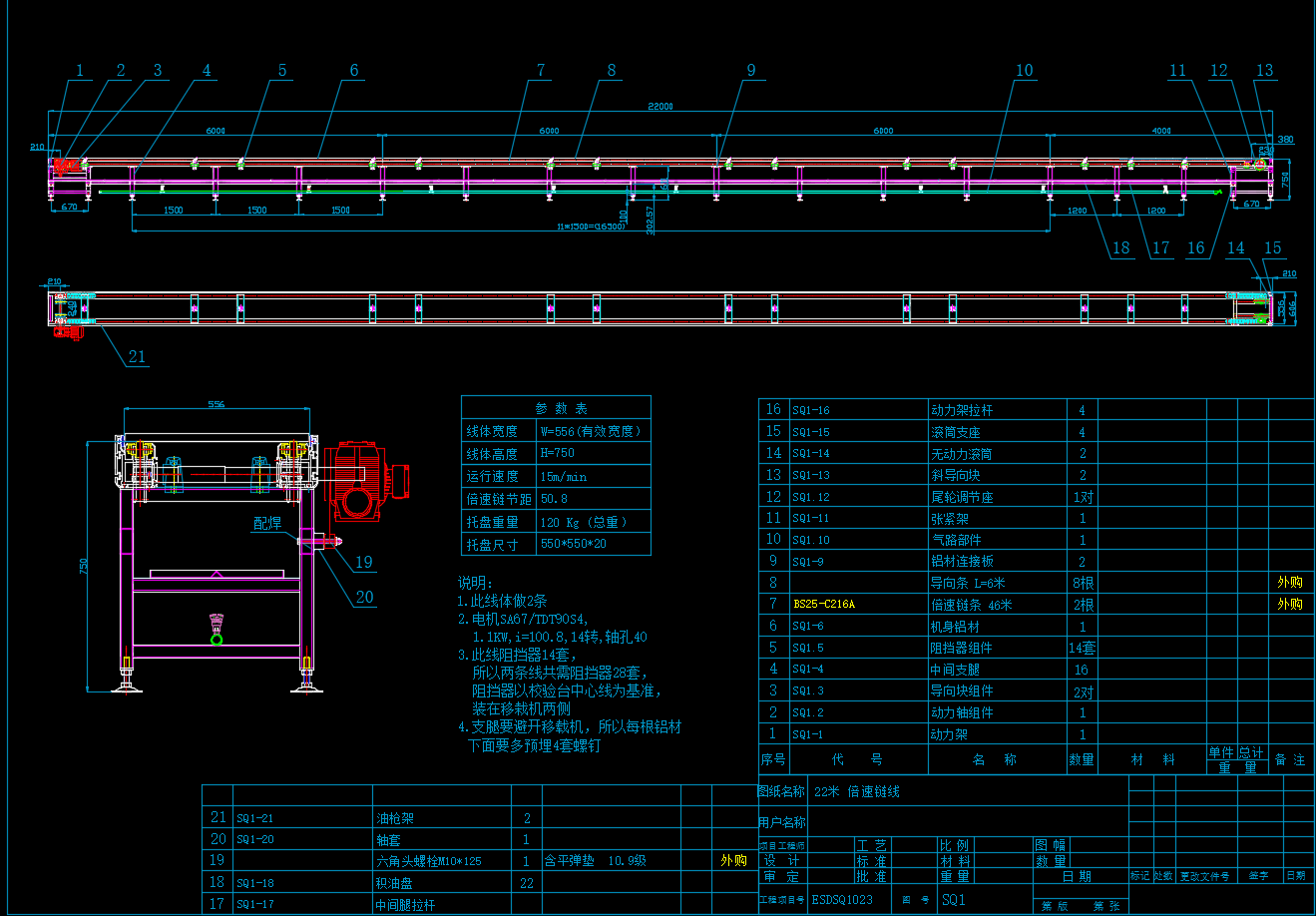Select balloon callout number 10 above the conveyor
The width and height of the screenshot is (1316, 916).
(1024, 71)
